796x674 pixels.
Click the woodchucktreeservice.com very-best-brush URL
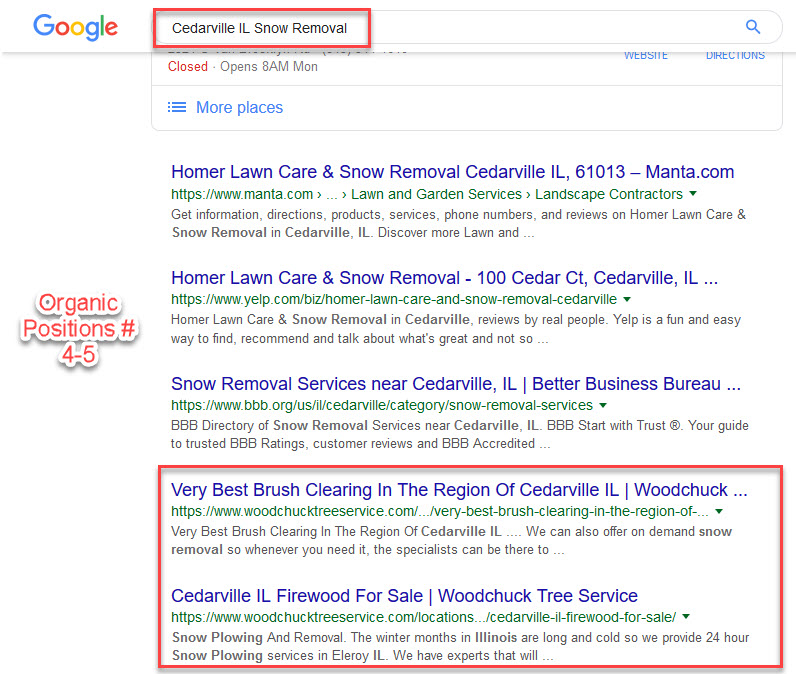point(440,511)
